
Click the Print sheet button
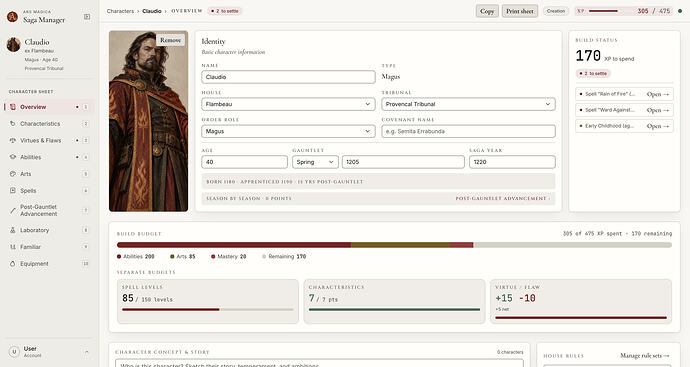click(x=520, y=11)
